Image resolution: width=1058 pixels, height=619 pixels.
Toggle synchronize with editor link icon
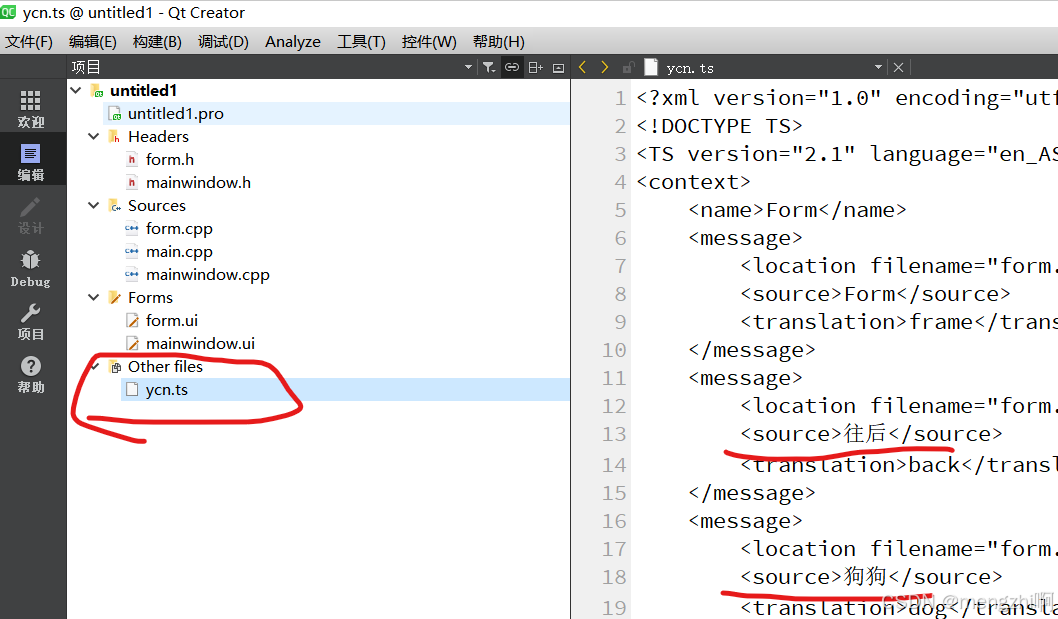pyautogui.click(x=512, y=68)
